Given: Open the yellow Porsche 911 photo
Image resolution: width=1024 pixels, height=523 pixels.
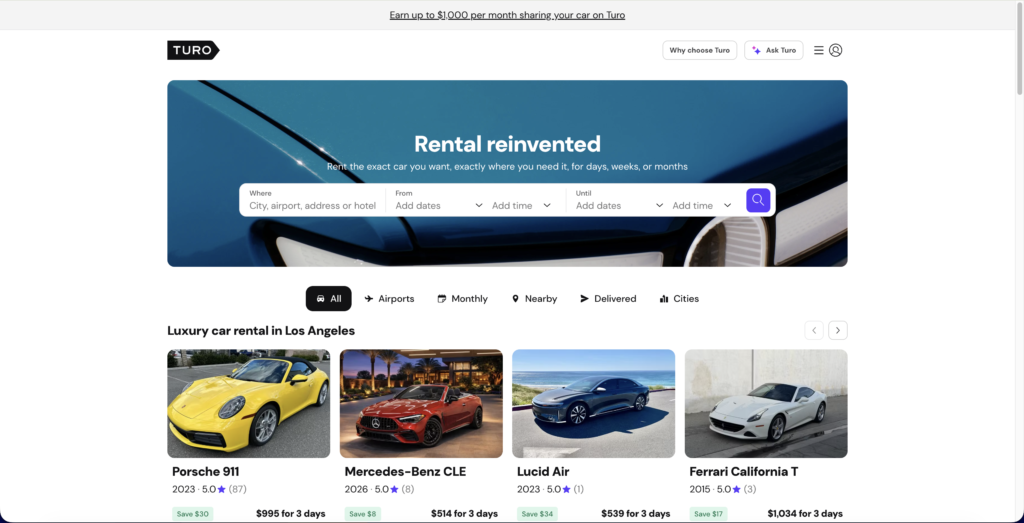Looking at the screenshot, I should pos(249,404).
